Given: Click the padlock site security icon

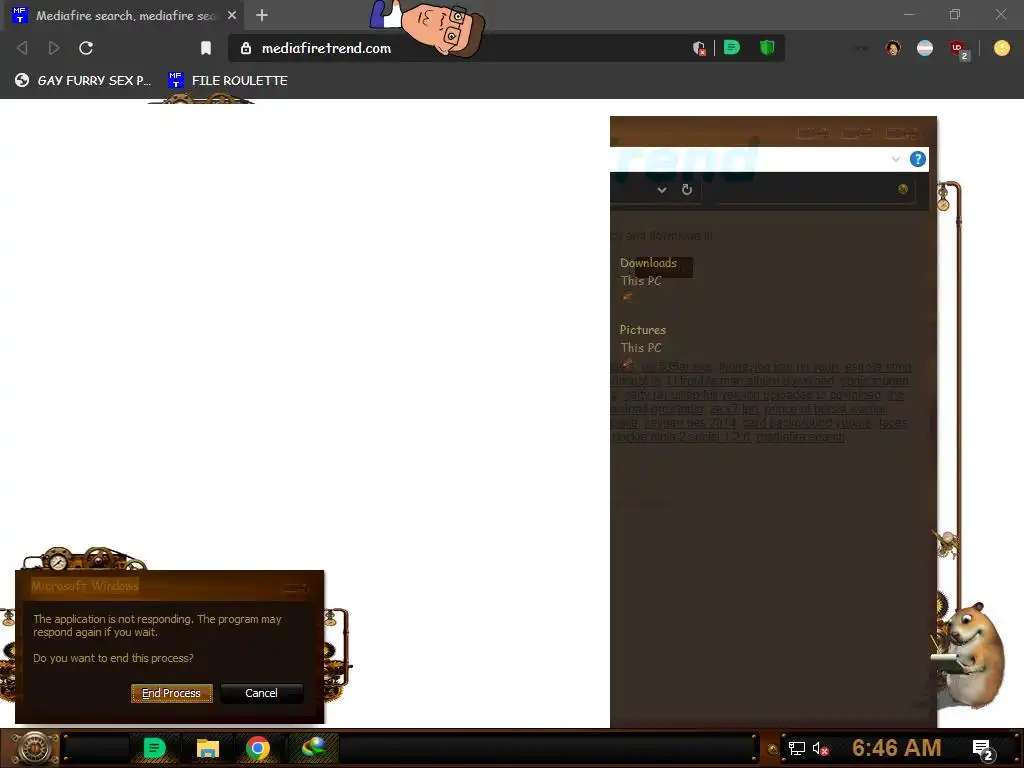Looking at the screenshot, I should click(246, 48).
